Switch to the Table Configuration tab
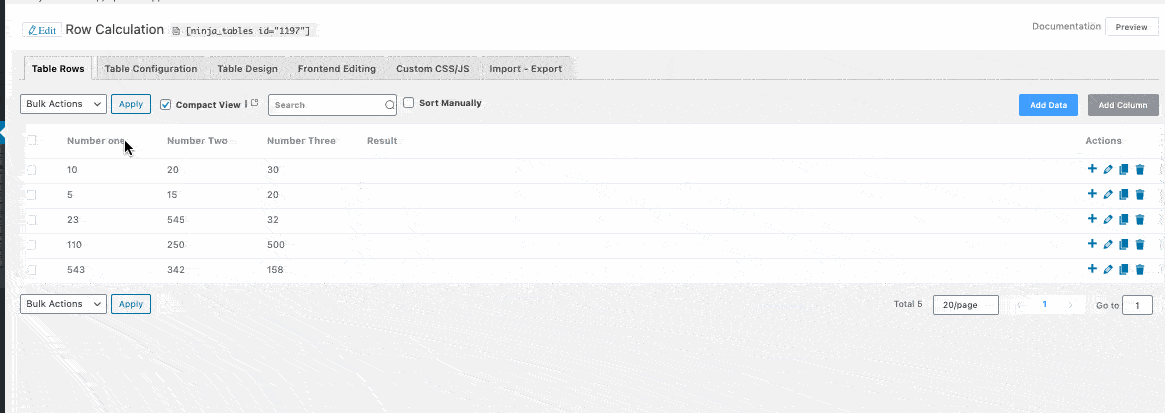The image size is (1165, 413). pyautogui.click(x=151, y=69)
